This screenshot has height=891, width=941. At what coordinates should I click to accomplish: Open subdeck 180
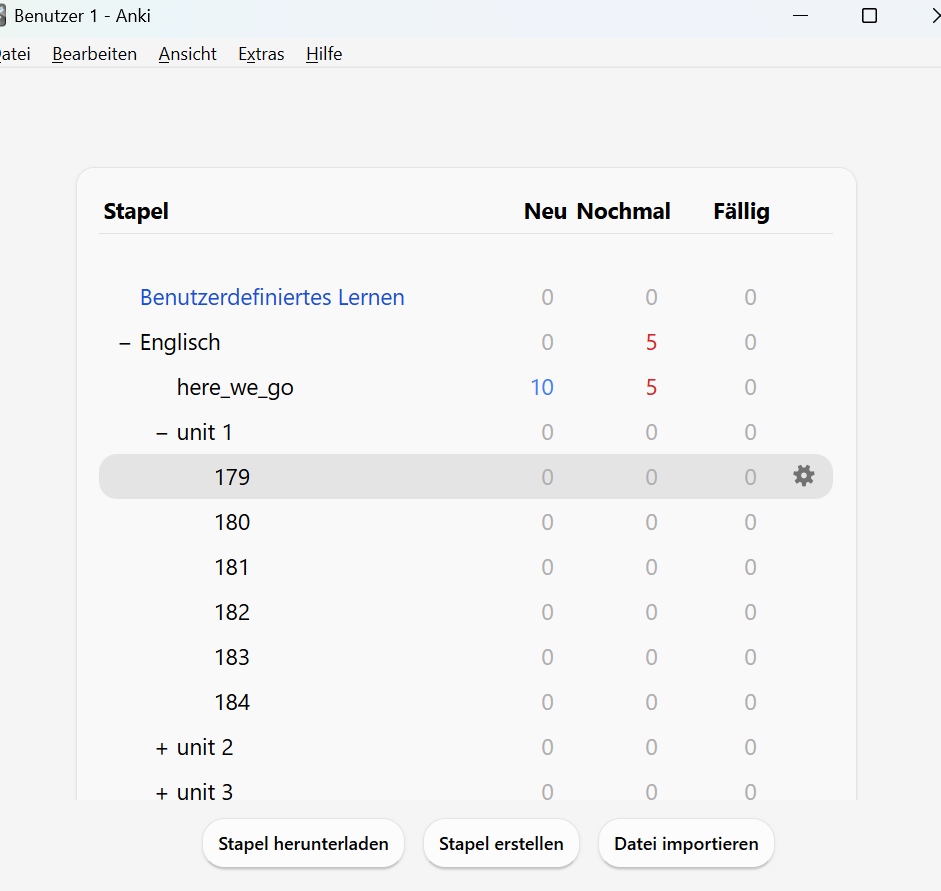coord(232,522)
